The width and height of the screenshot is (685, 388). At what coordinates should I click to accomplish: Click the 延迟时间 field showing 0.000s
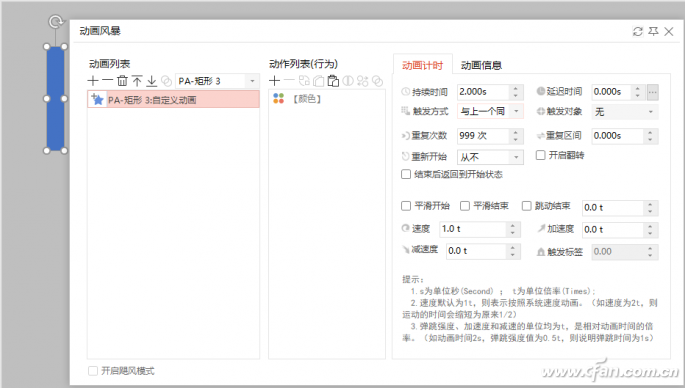click(611, 92)
